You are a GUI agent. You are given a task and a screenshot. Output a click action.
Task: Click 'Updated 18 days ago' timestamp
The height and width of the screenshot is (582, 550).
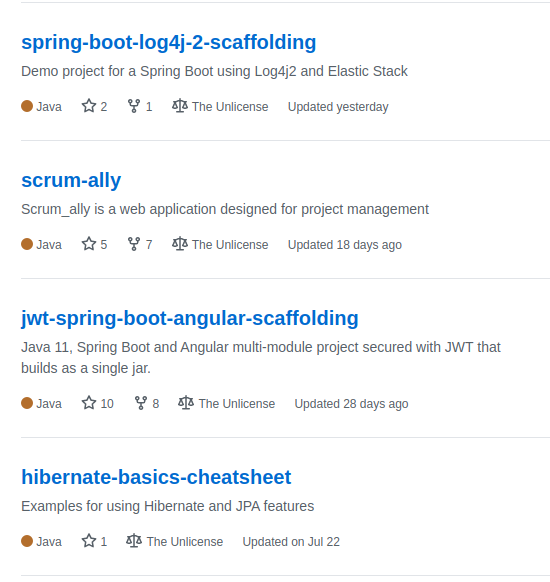(345, 245)
